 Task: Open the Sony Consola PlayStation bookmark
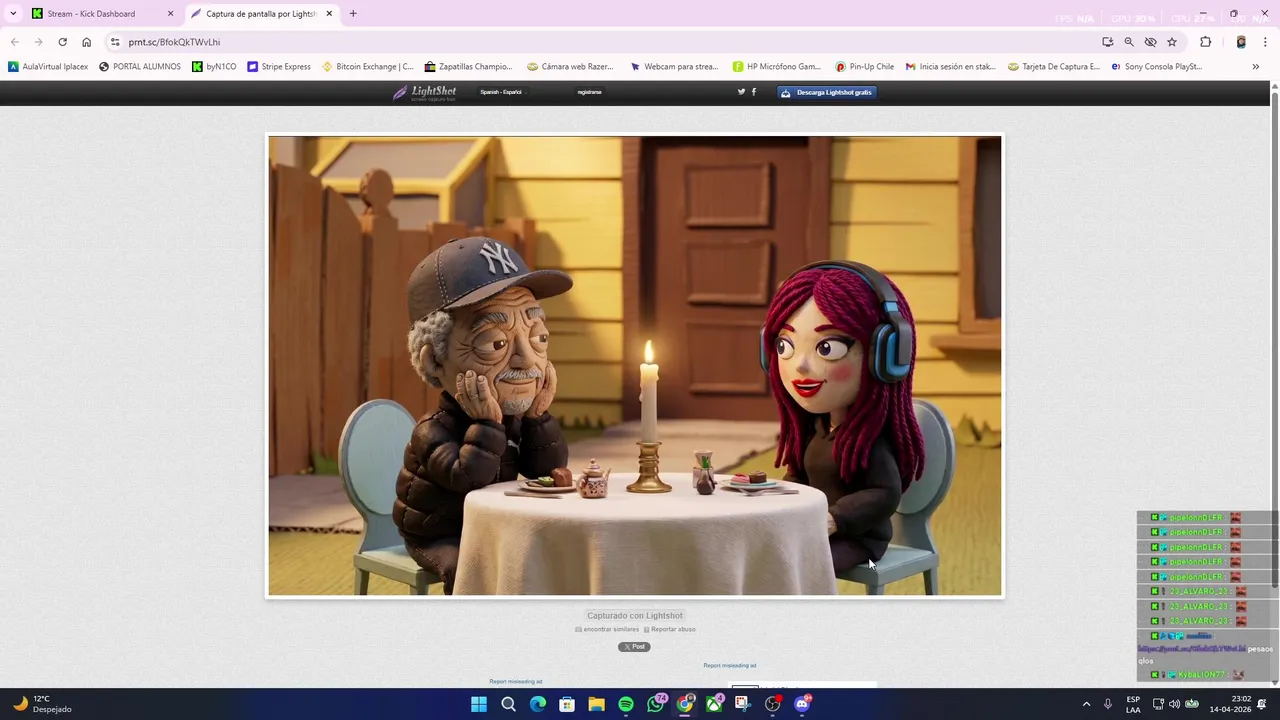click(1157, 67)
